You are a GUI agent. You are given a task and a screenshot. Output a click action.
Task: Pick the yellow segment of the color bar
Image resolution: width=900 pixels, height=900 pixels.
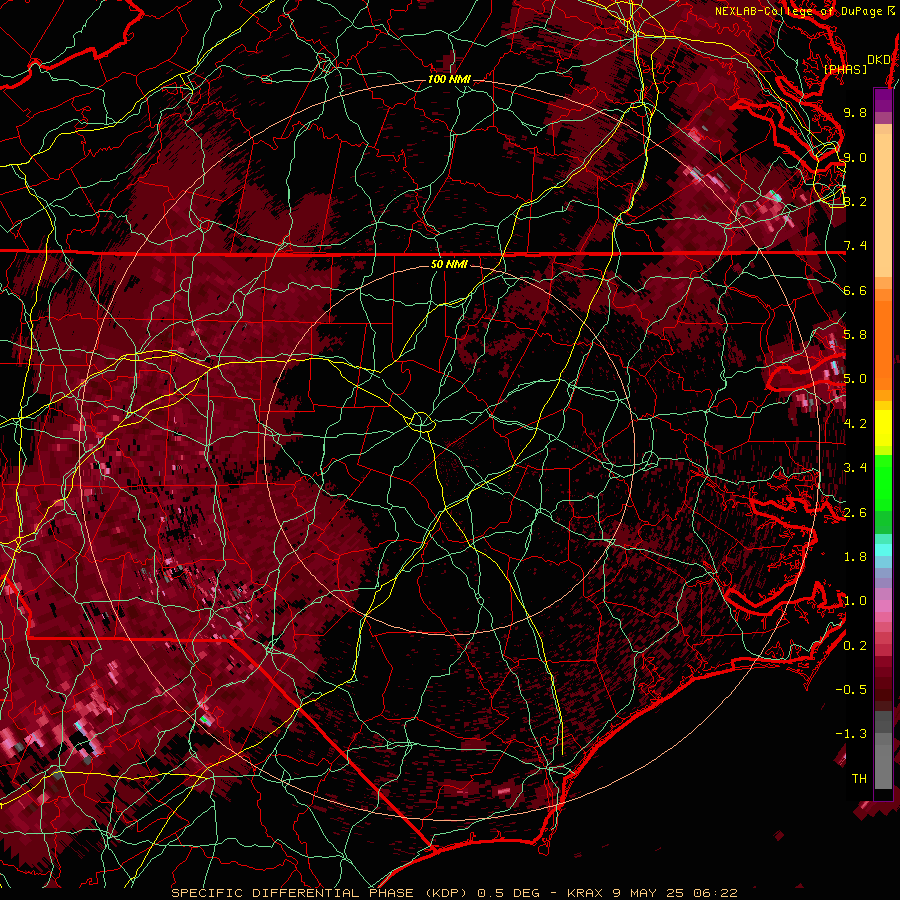click(883, 428)
